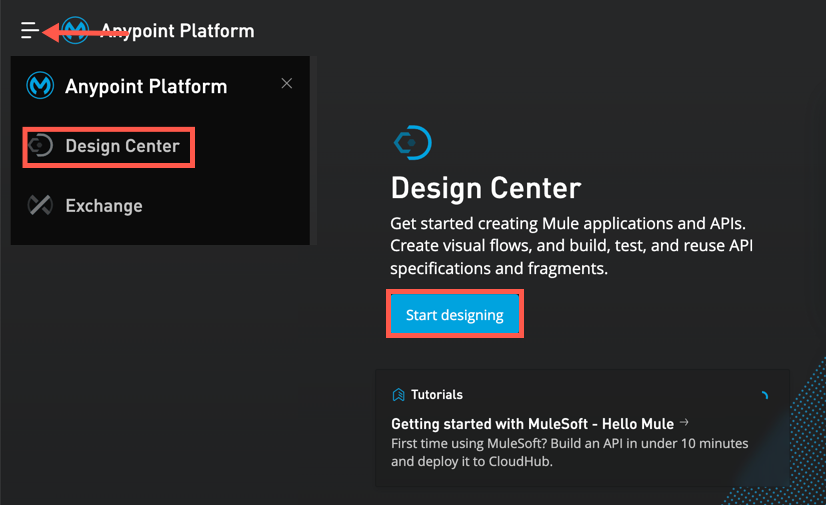
Task: Click the Start designing button
Action: click(455, 314)
